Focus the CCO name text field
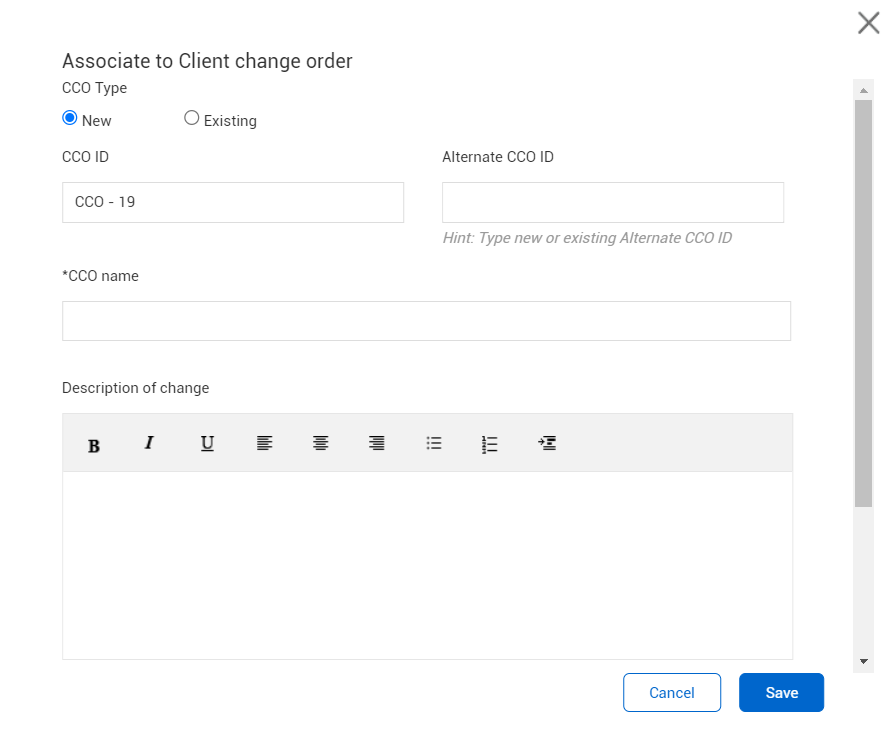Image resolution: width=884 pixels, height=741 pixels. tap(426, 321)
